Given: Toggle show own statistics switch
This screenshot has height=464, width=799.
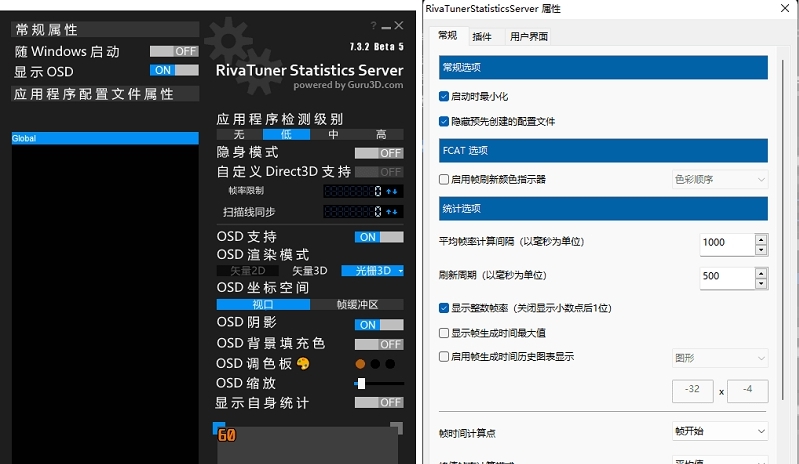Looking at the screenshot, I should click(x=379, y=402).
